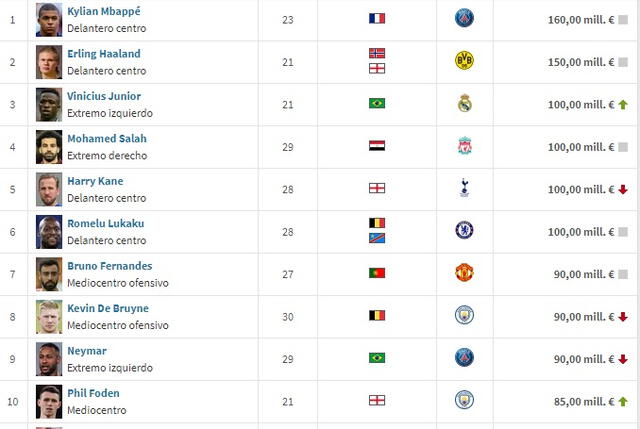
Task: Open Neymar's player photo thumbnail
Action: point(49,358)
